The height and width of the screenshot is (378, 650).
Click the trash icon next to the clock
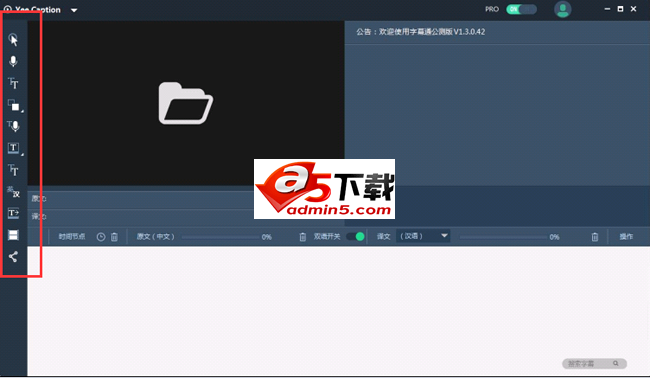click(x=114, y=237)
